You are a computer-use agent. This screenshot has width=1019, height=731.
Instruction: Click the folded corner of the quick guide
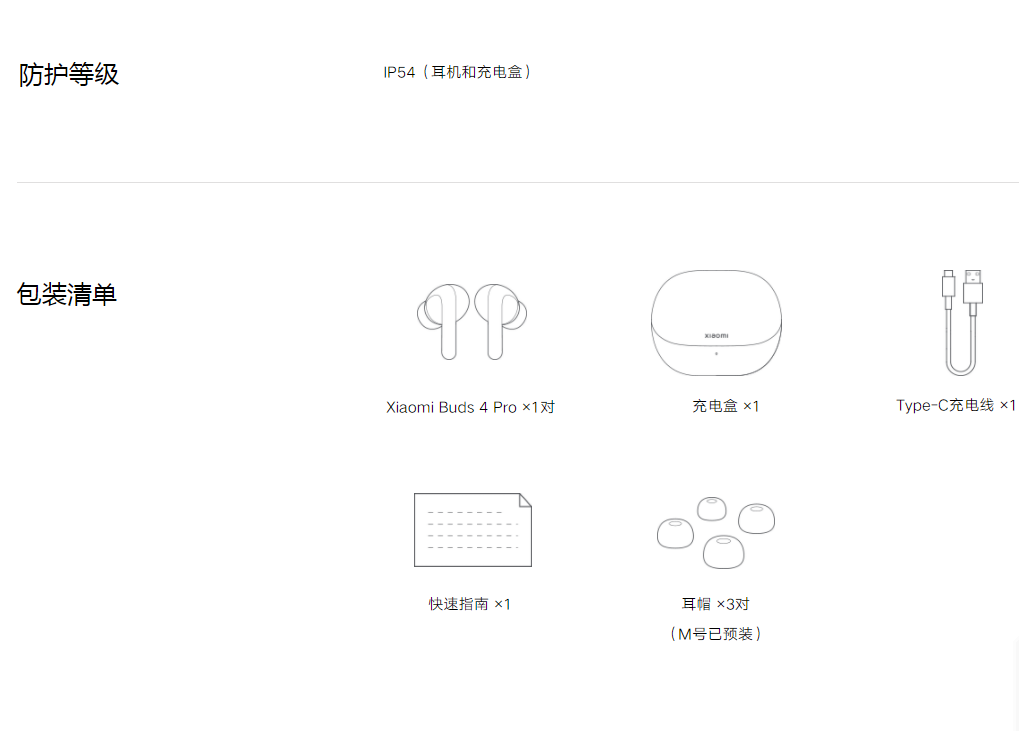pyautogui.click(x=524, y=500)
